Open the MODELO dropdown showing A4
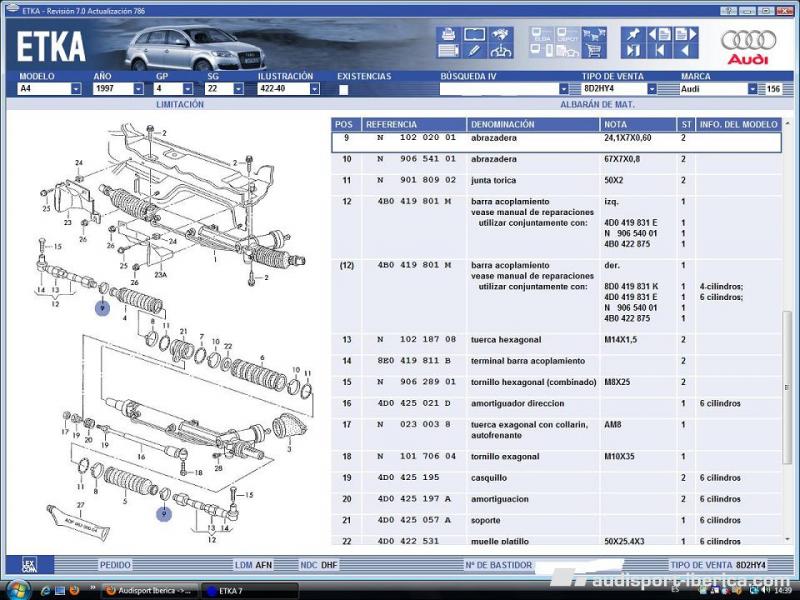The image size is (800, 600). click(x=49, y=89)
